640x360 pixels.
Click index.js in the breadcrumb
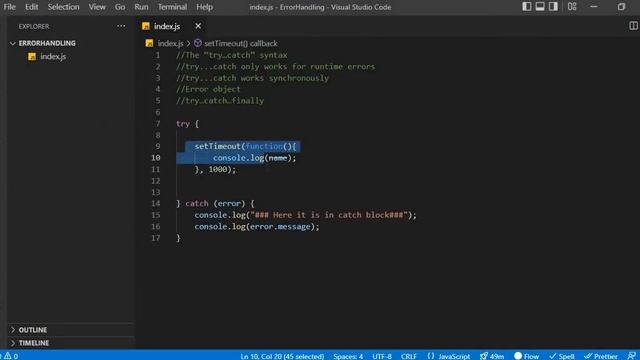(170, 43)
